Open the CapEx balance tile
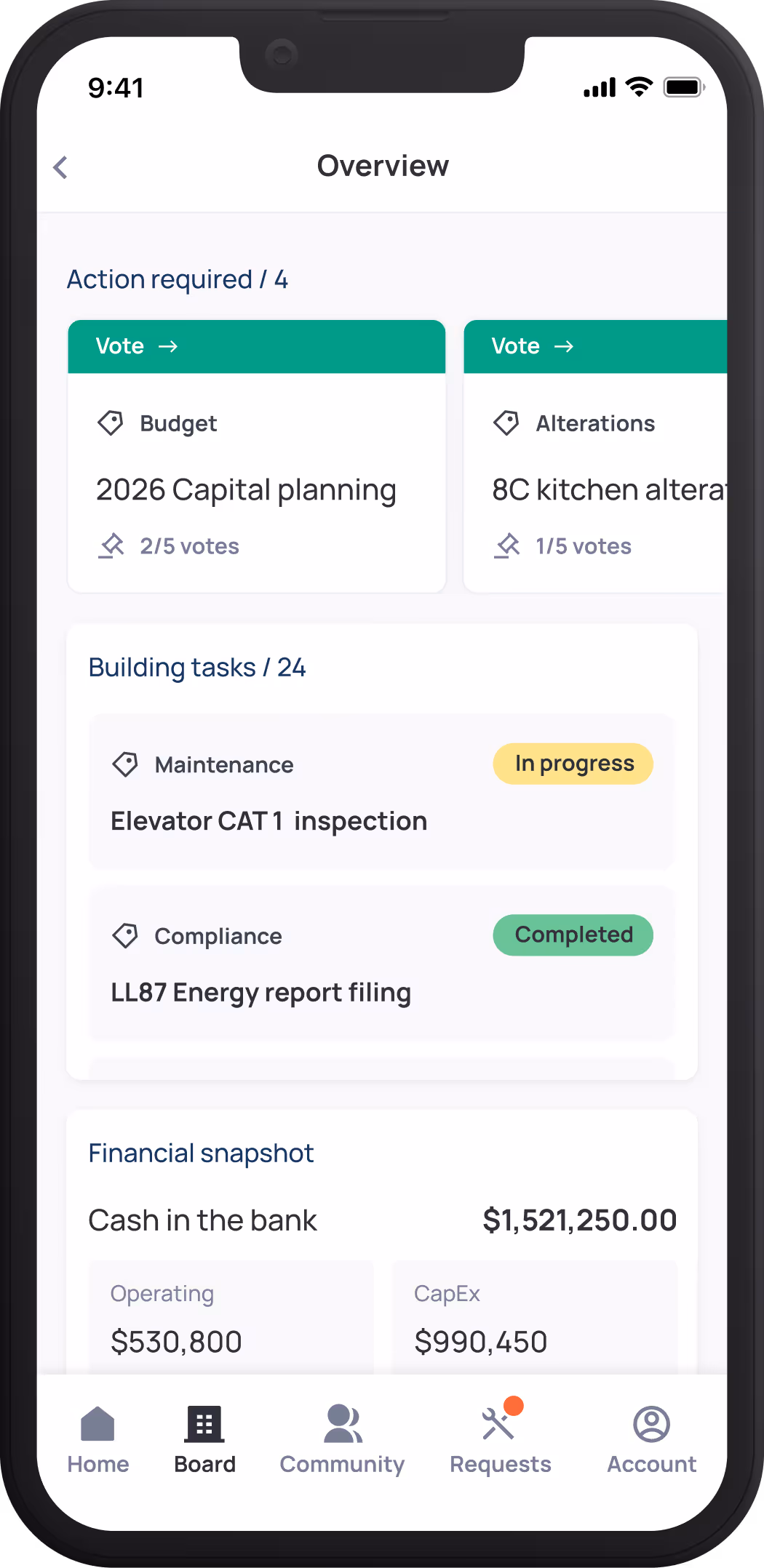 [534, 1318]
